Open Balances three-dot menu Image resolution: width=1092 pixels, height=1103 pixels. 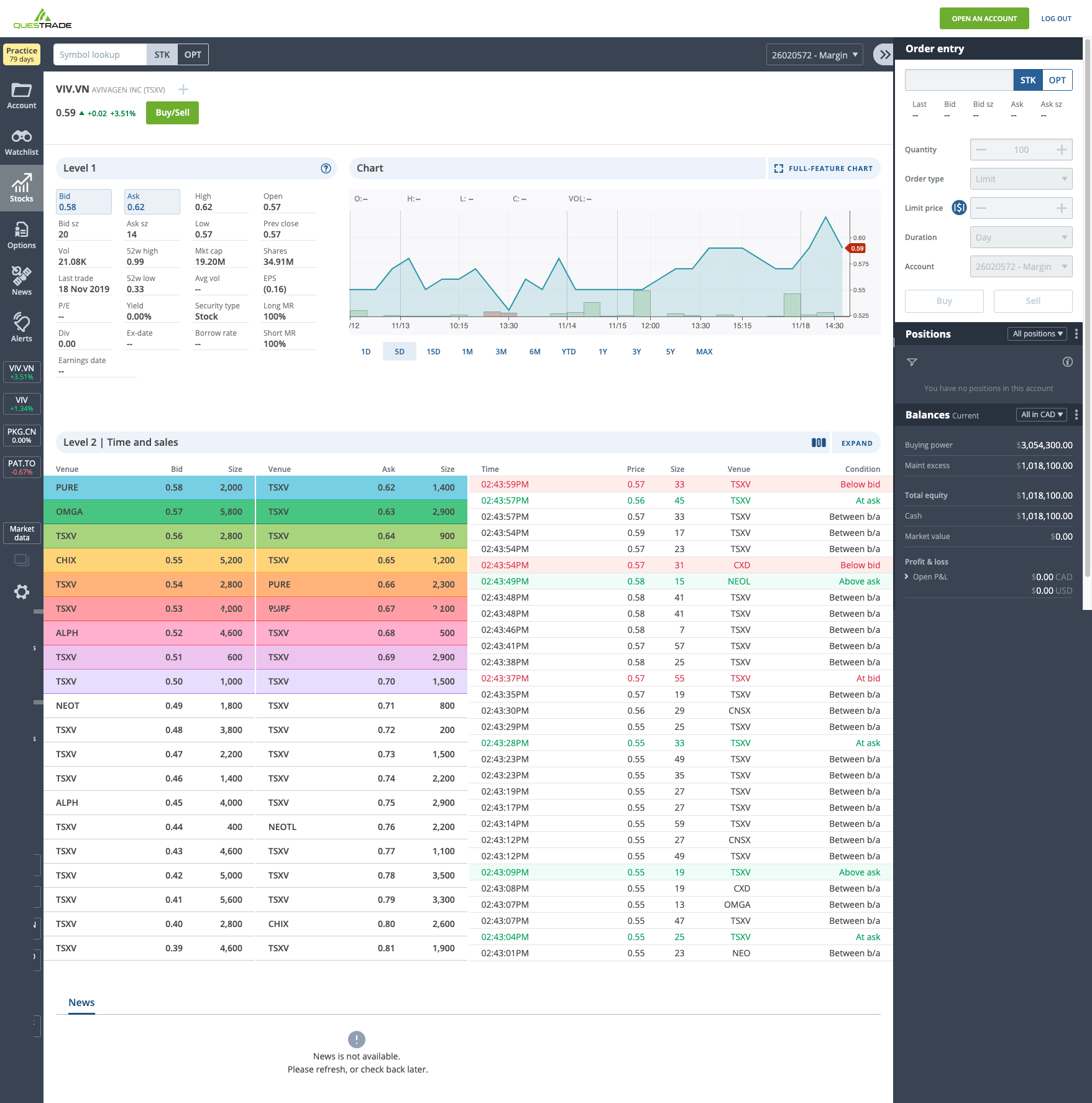coord(1076,415)
